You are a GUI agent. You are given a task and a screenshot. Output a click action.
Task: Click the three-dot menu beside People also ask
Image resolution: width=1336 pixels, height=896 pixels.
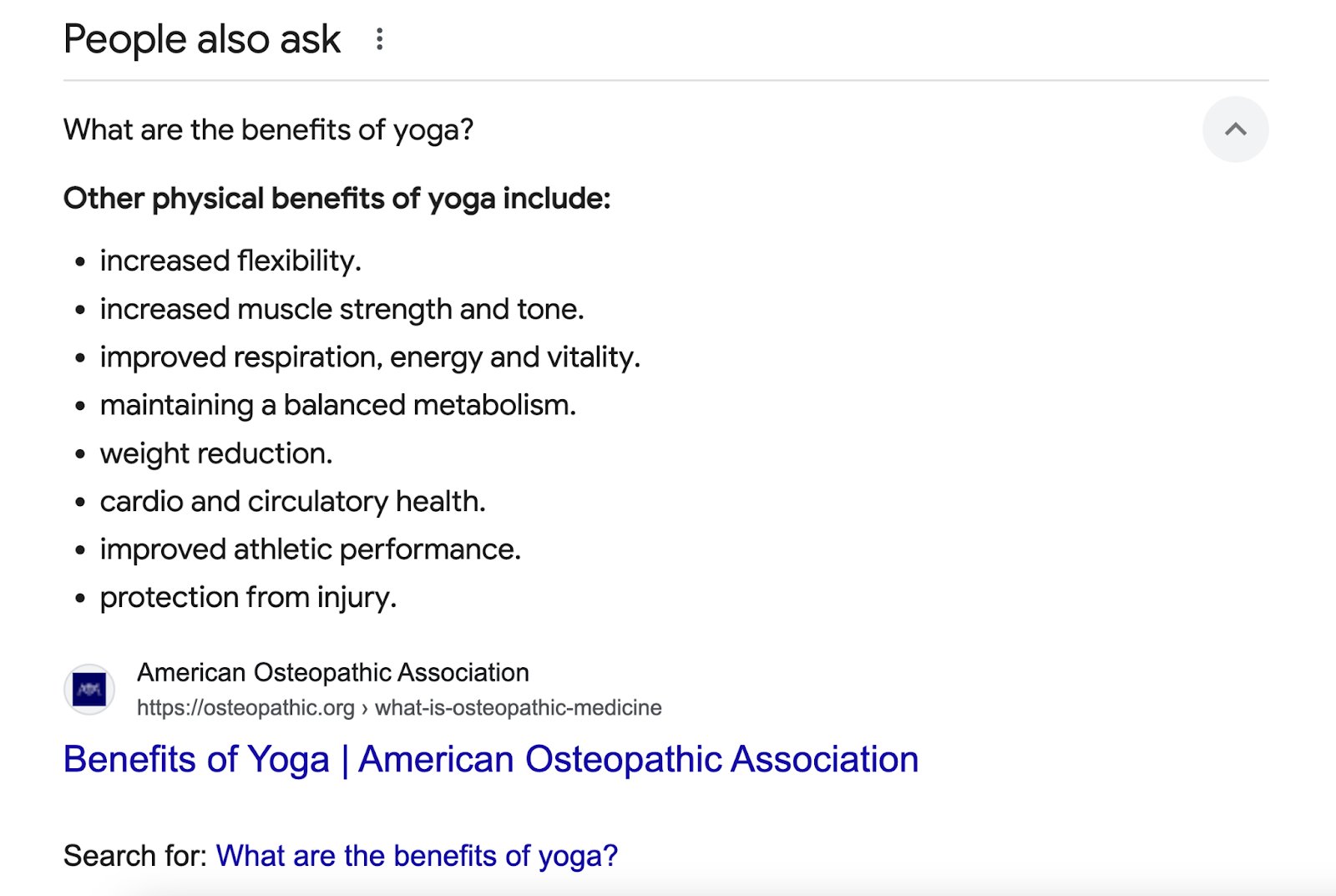[x=381, y=39]
